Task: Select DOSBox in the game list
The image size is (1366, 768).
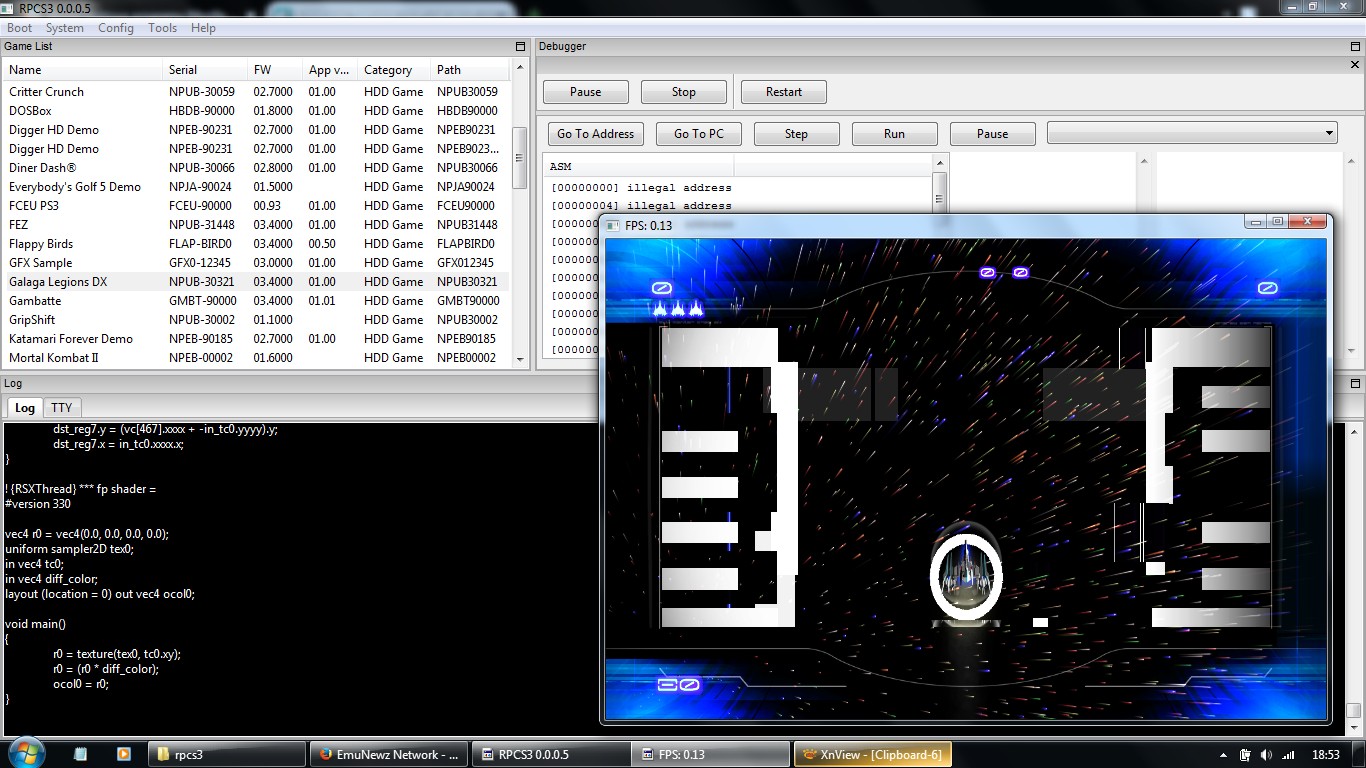Action: point(256,111)
